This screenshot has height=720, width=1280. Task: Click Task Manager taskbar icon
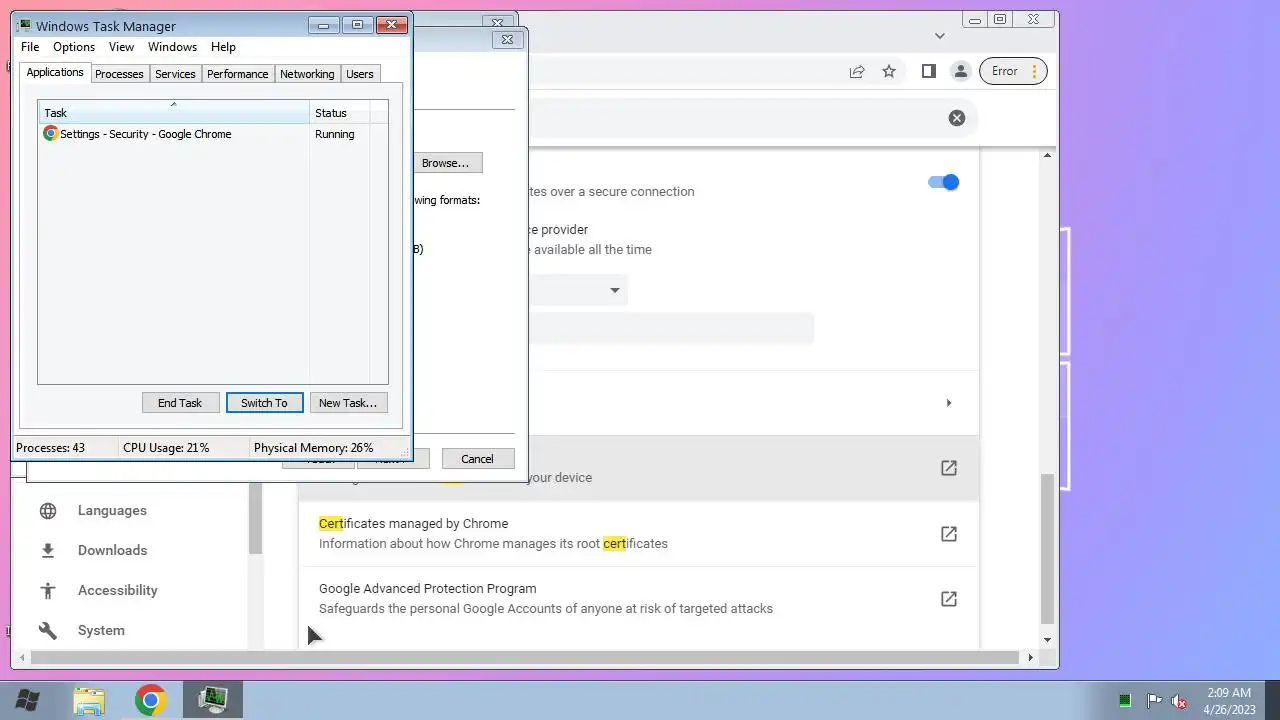tap(212, 700)
